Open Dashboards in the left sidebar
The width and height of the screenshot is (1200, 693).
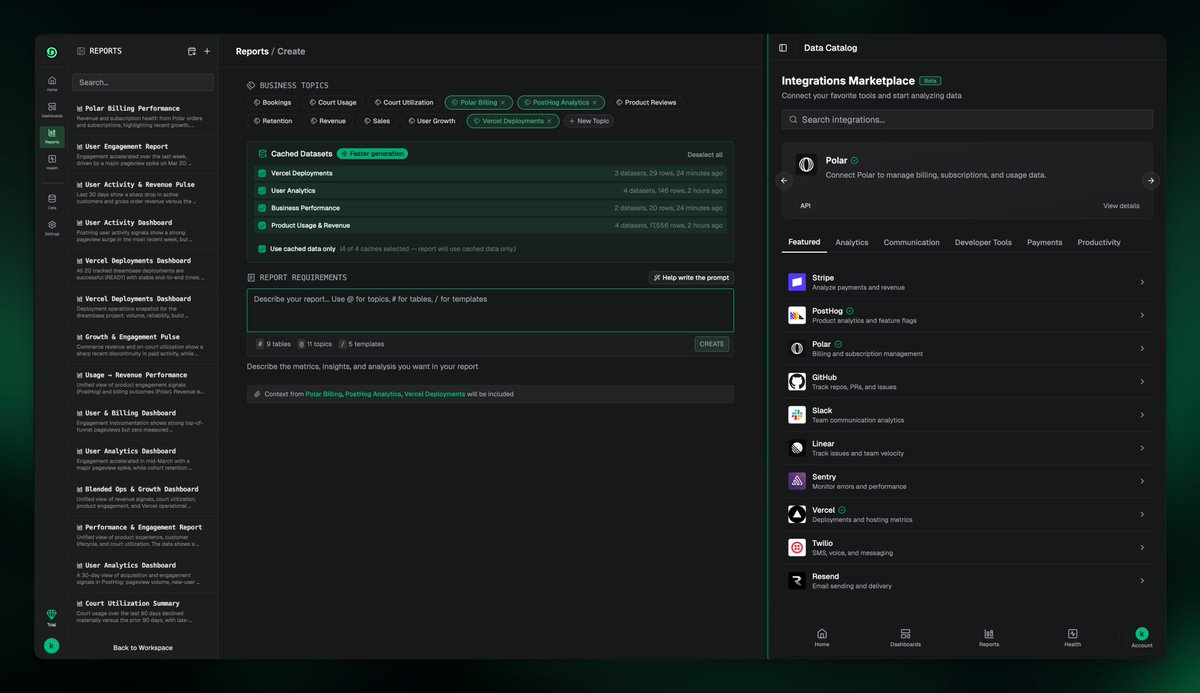52,110
